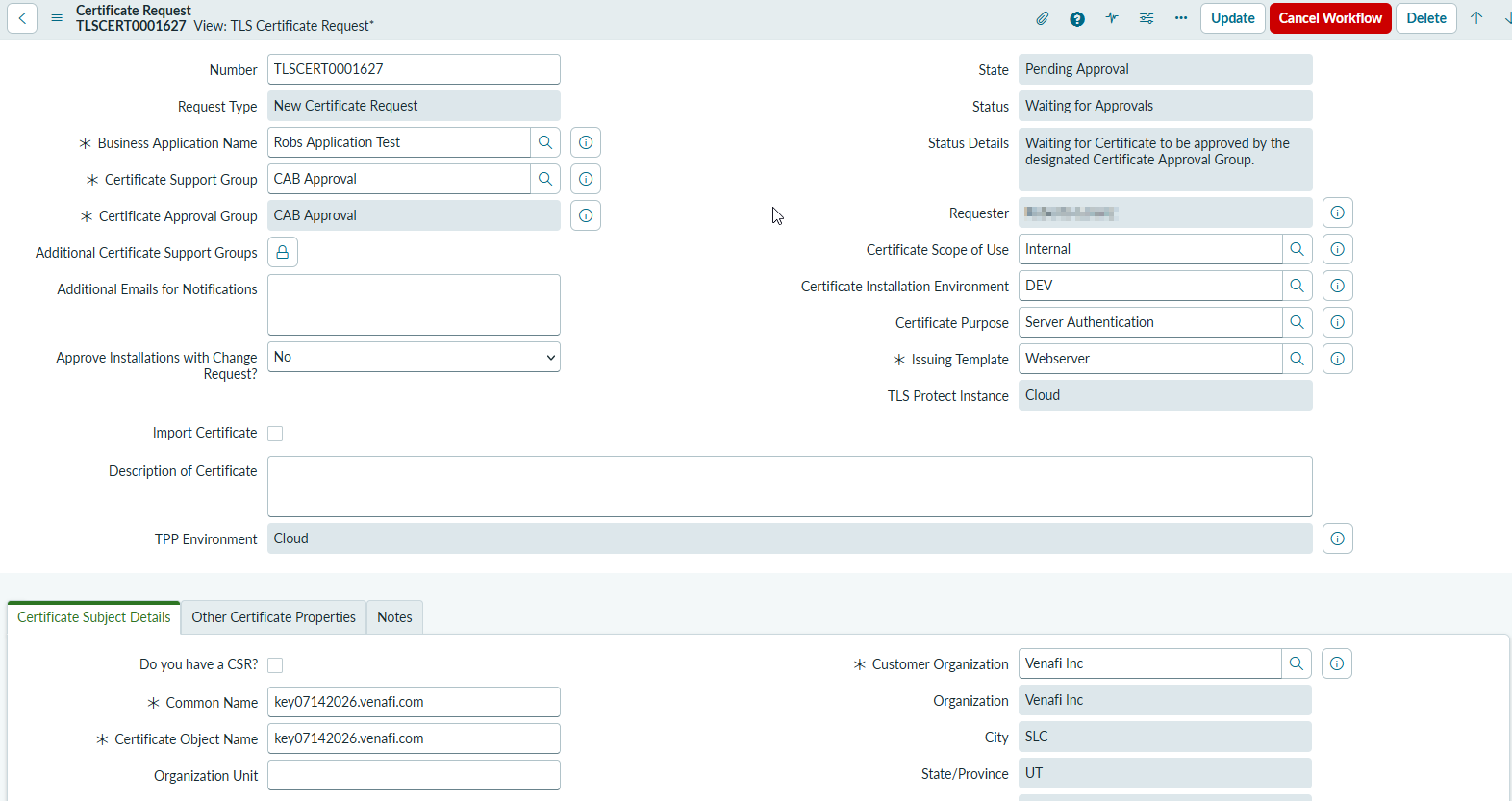Search Certificate Support Group lookup
The width and height of the screenshot is (1512, 801).
(x=545, y=179)
